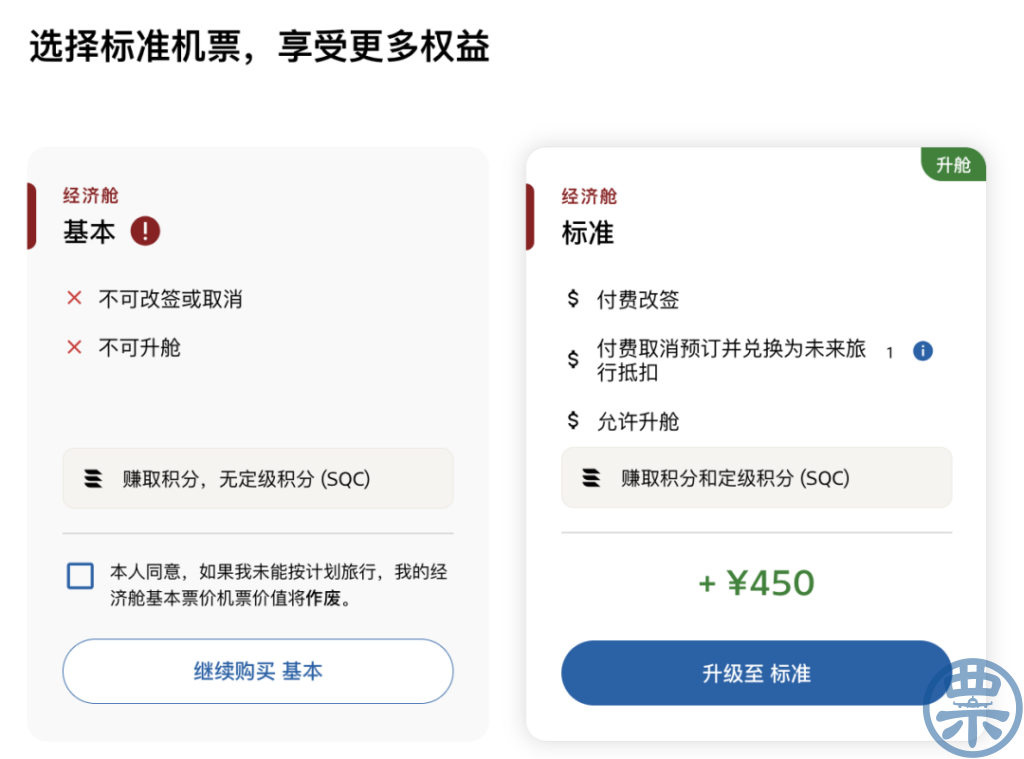Click the dollar icon beside 付费取消预订并兑换

click(x=573, y=359)
